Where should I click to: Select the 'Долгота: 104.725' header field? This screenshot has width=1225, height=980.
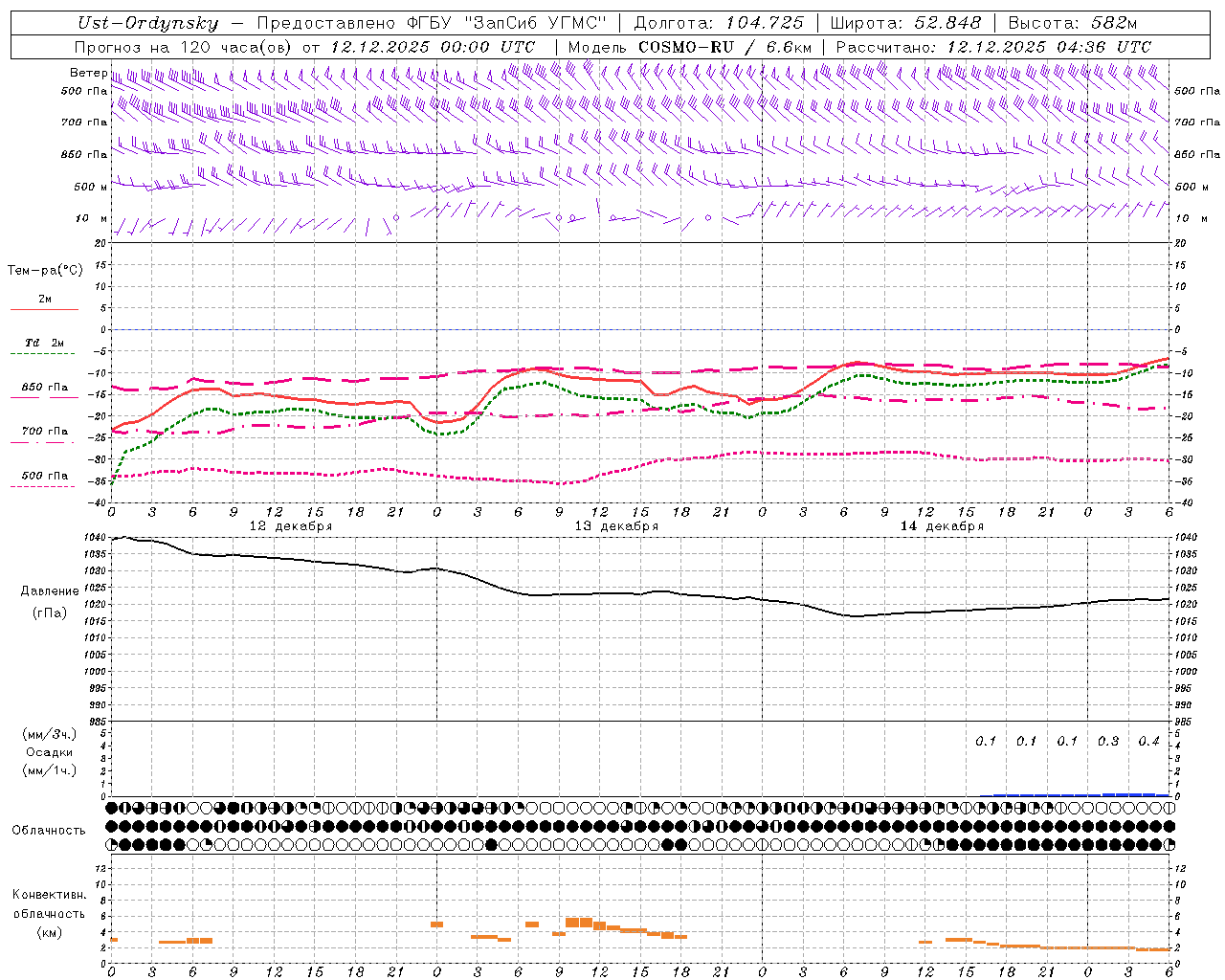point(718,23)
